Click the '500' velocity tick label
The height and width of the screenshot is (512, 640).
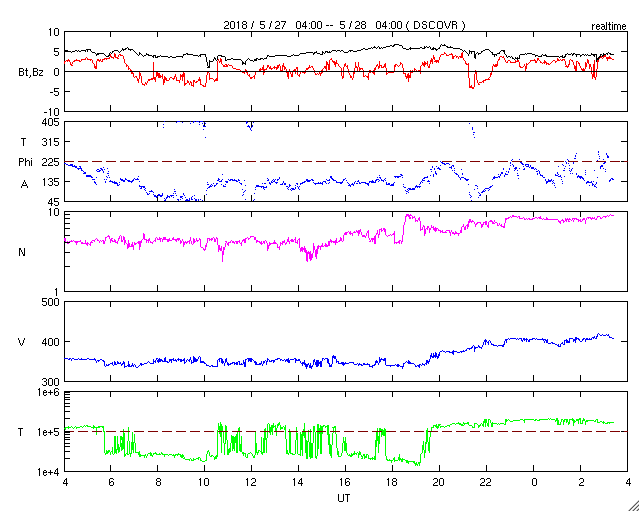tap(51, 302)
